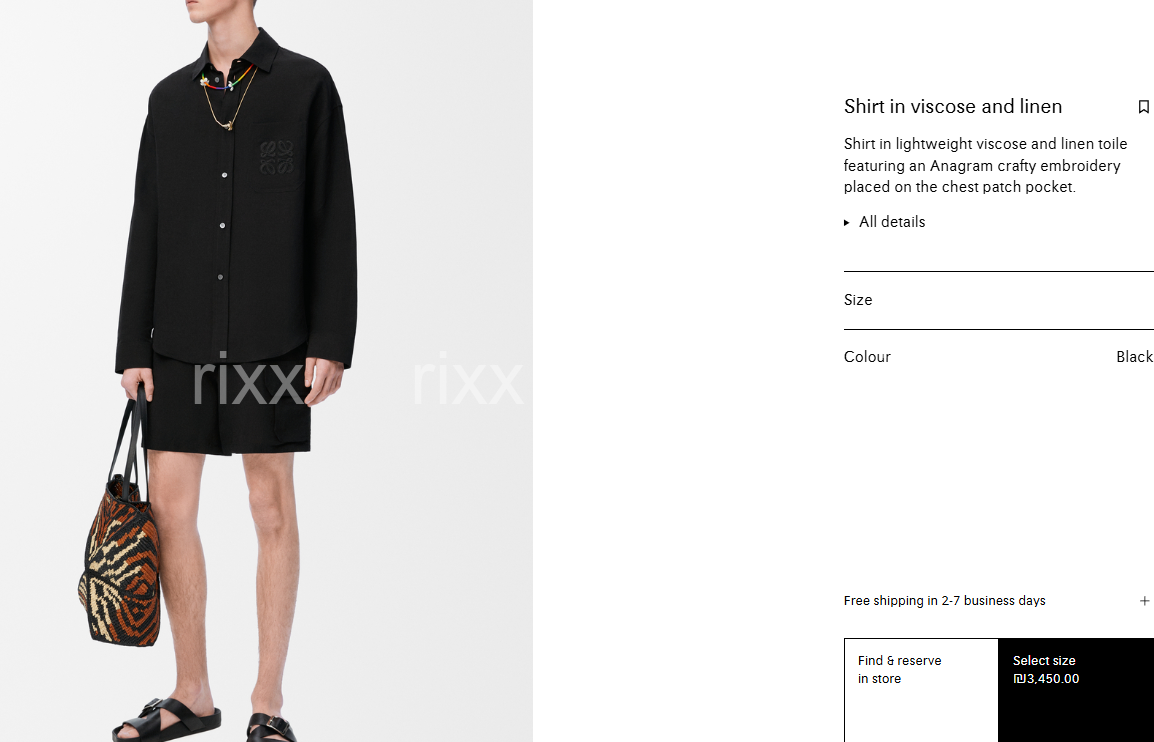The height and width of the screenshot is (742, 1154).
Task: Click the price ₪3,450.00 label
Action: coord(1046,679)
